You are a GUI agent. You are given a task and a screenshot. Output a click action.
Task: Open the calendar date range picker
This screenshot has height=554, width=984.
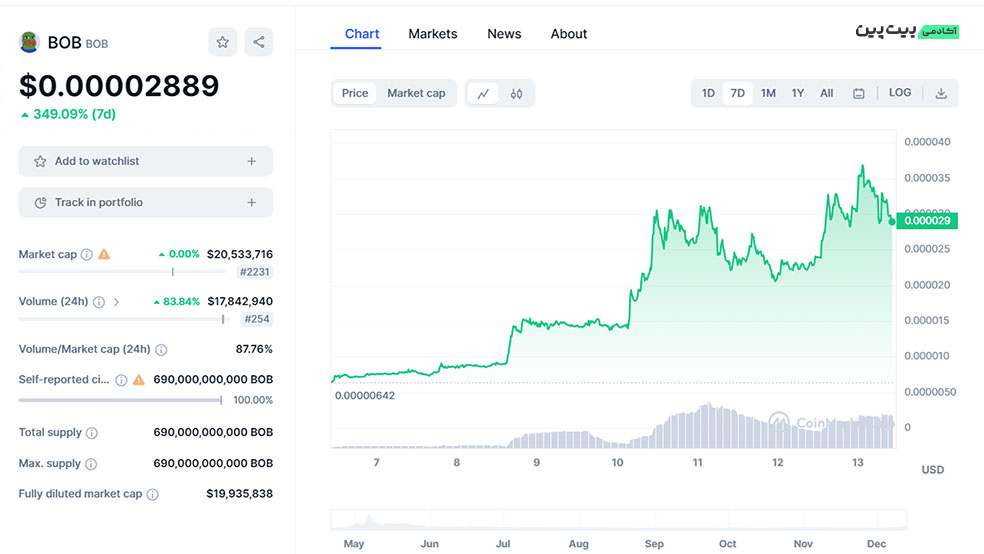858,93
